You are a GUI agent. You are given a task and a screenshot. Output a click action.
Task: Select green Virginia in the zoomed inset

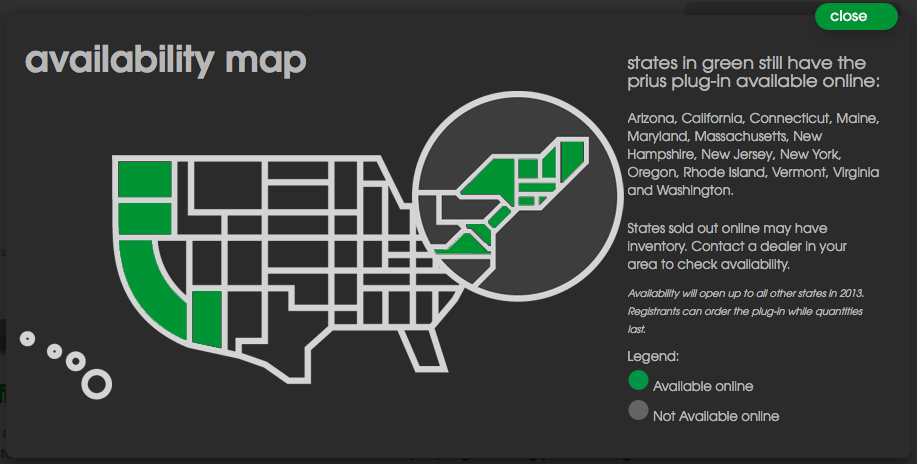[465, 245]
